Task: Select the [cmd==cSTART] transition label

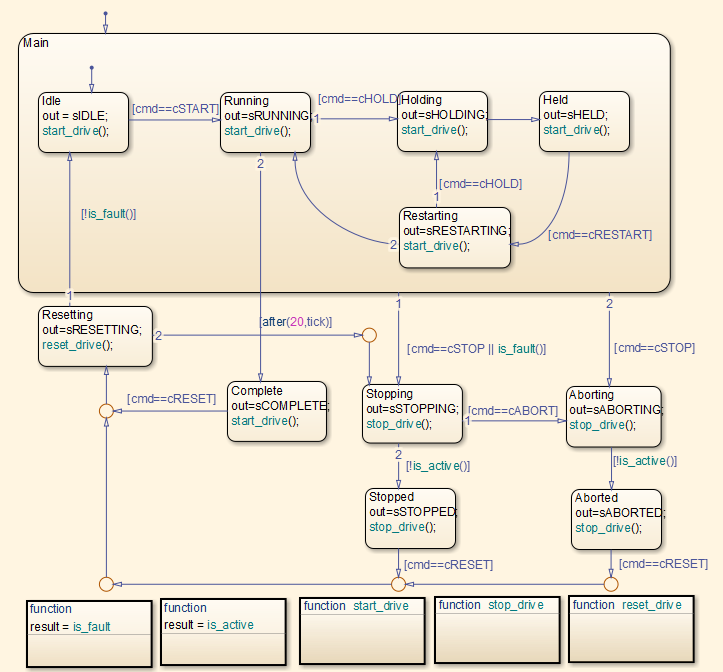Action: [x=175, y=108]
